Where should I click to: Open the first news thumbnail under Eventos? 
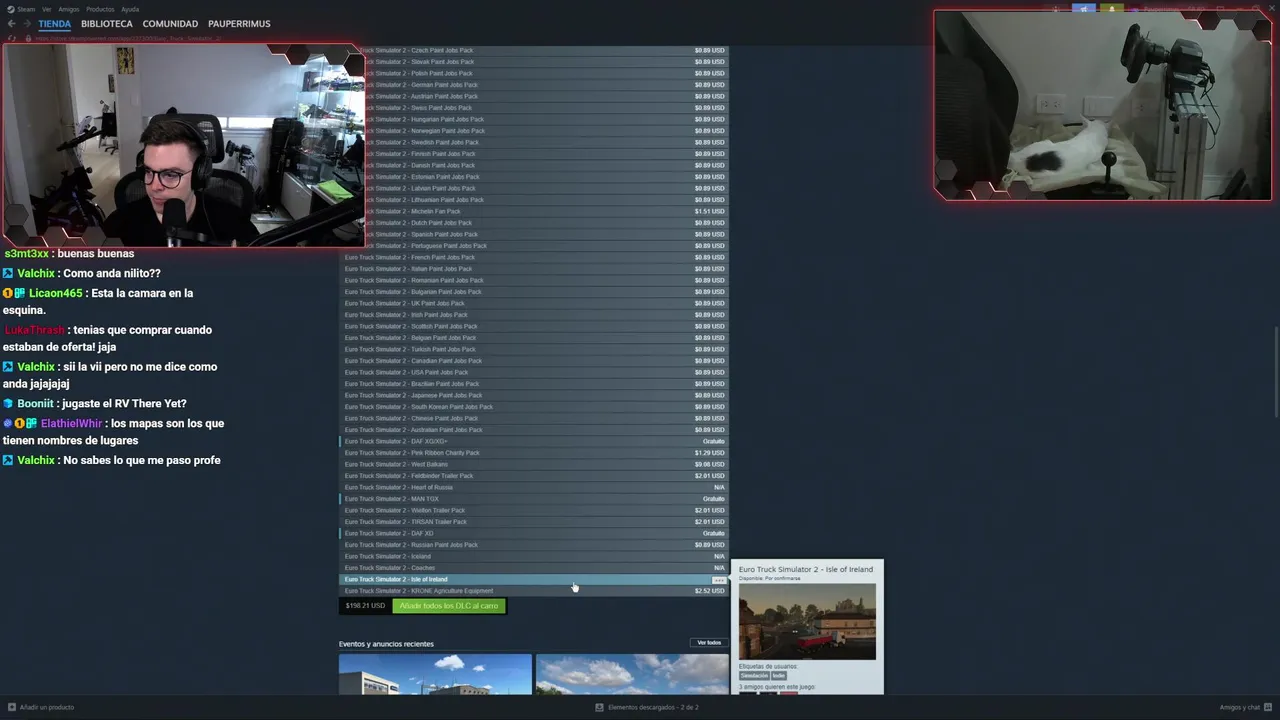[x=435, y=674]
